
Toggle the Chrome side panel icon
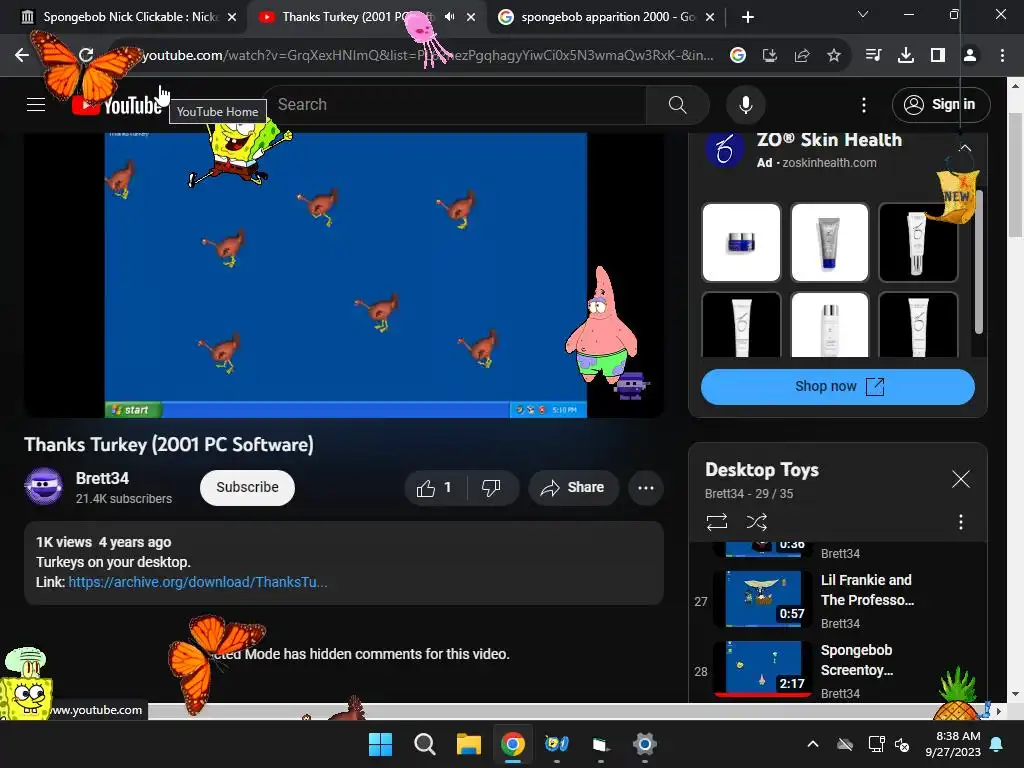coord(938,56)
